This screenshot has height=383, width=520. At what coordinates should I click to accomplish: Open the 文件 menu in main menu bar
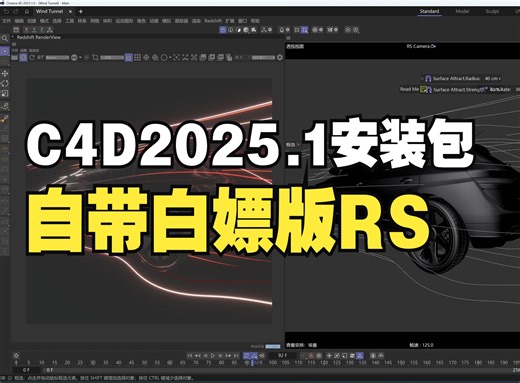(7, 21)
